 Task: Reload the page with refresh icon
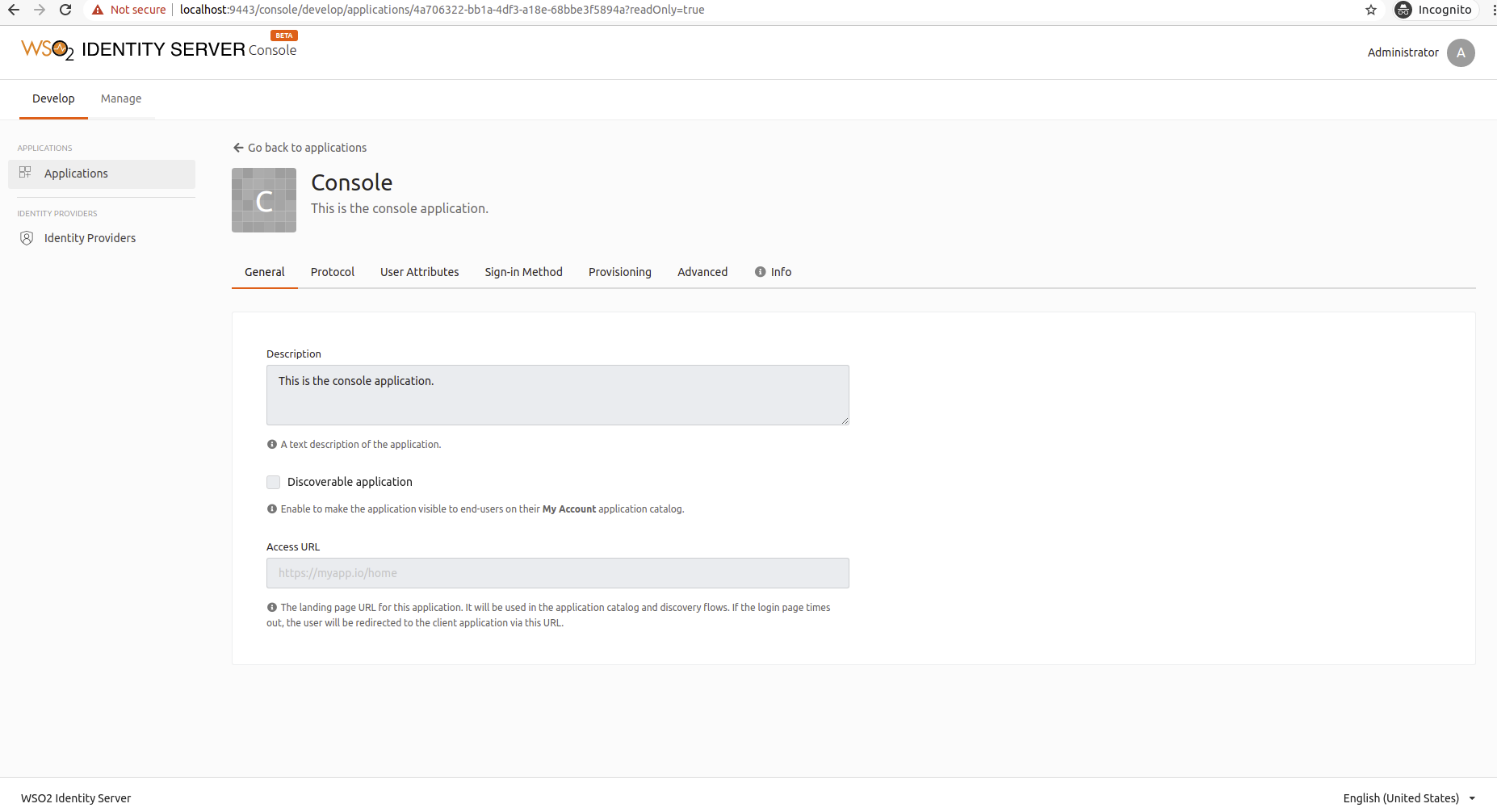pos(65,10)
